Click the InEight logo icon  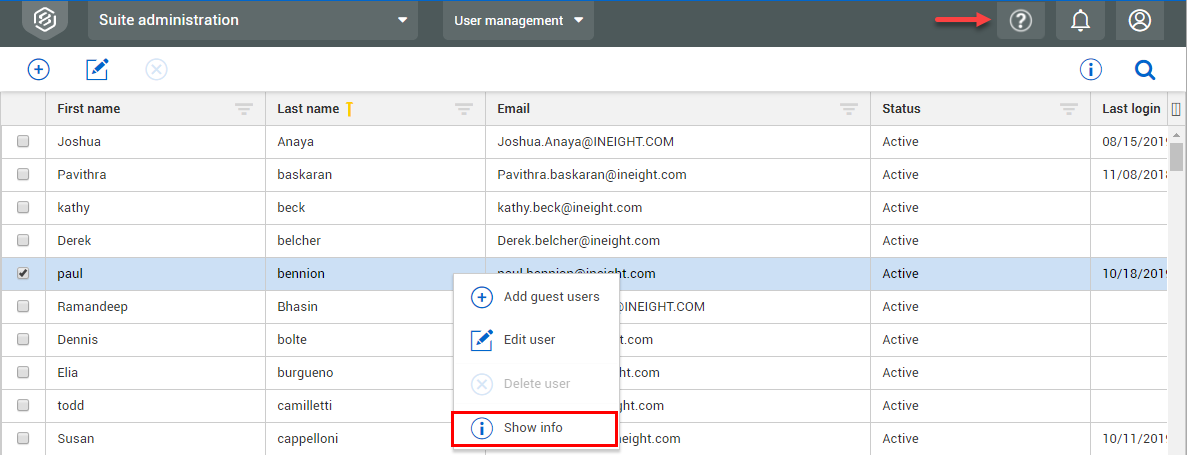tap(45, 20)
